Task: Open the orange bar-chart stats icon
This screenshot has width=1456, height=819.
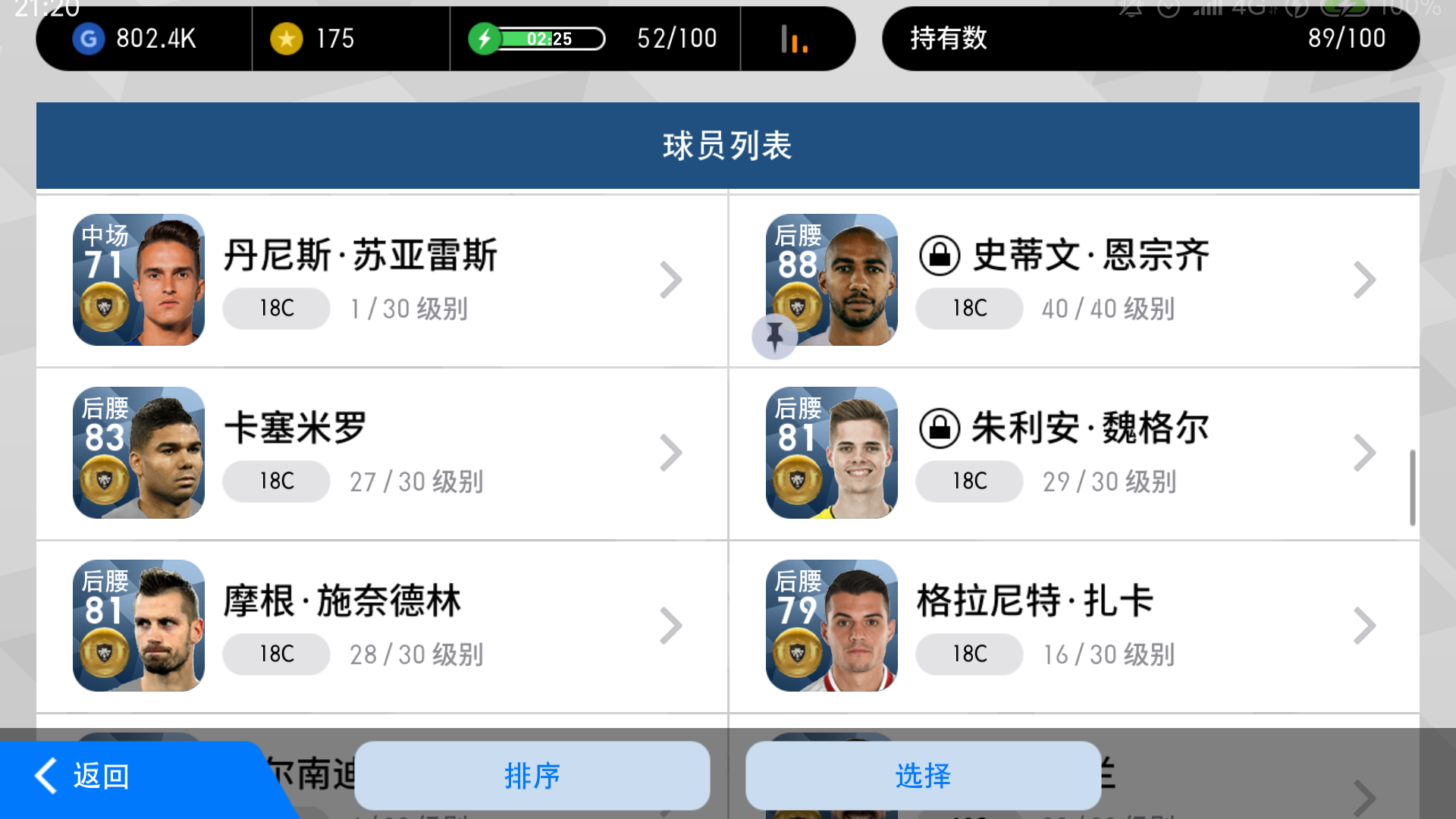Action: [x=794, y=39]
